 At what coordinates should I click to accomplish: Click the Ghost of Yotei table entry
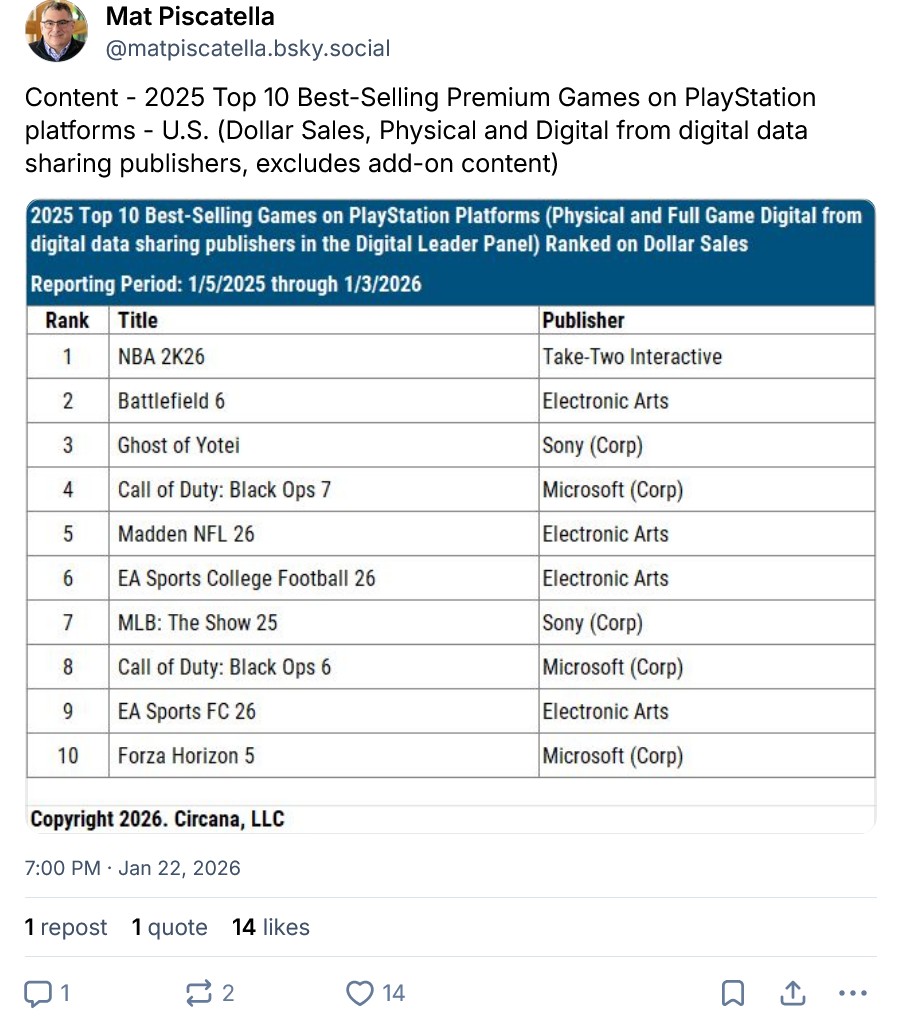pos(178,445)
